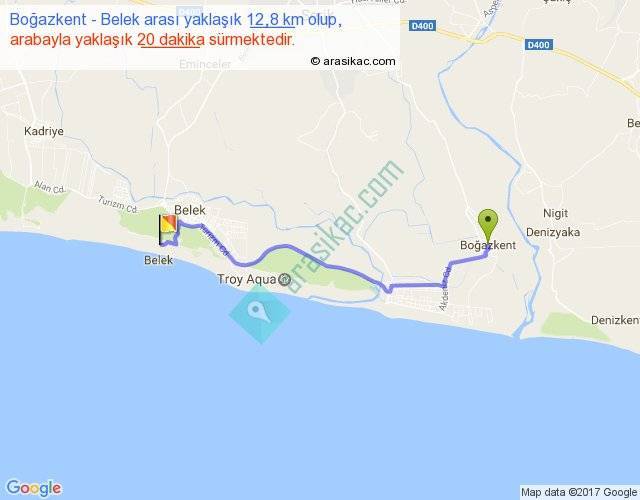Click the Troy Aqua attraction icon
Image resolution: width=640 pixels, height=500 pixels.
click(x=284, y=280)
